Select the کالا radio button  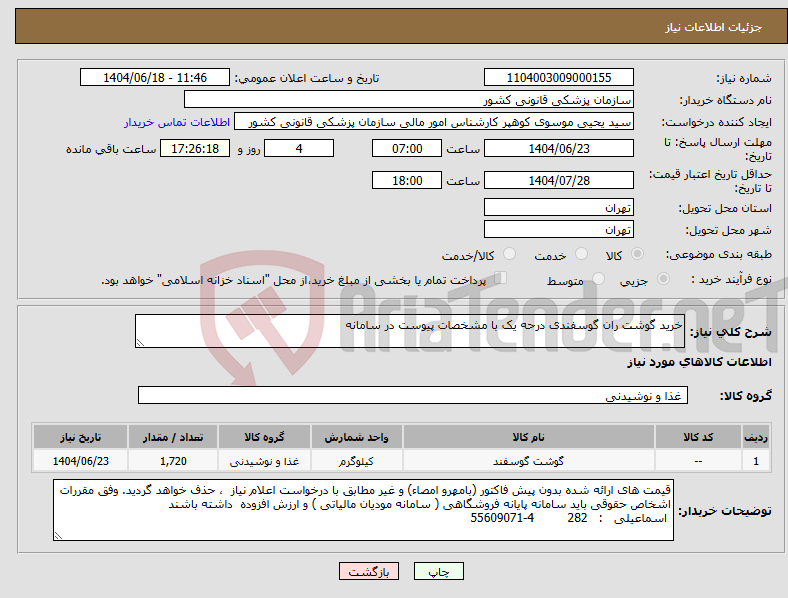637,254
